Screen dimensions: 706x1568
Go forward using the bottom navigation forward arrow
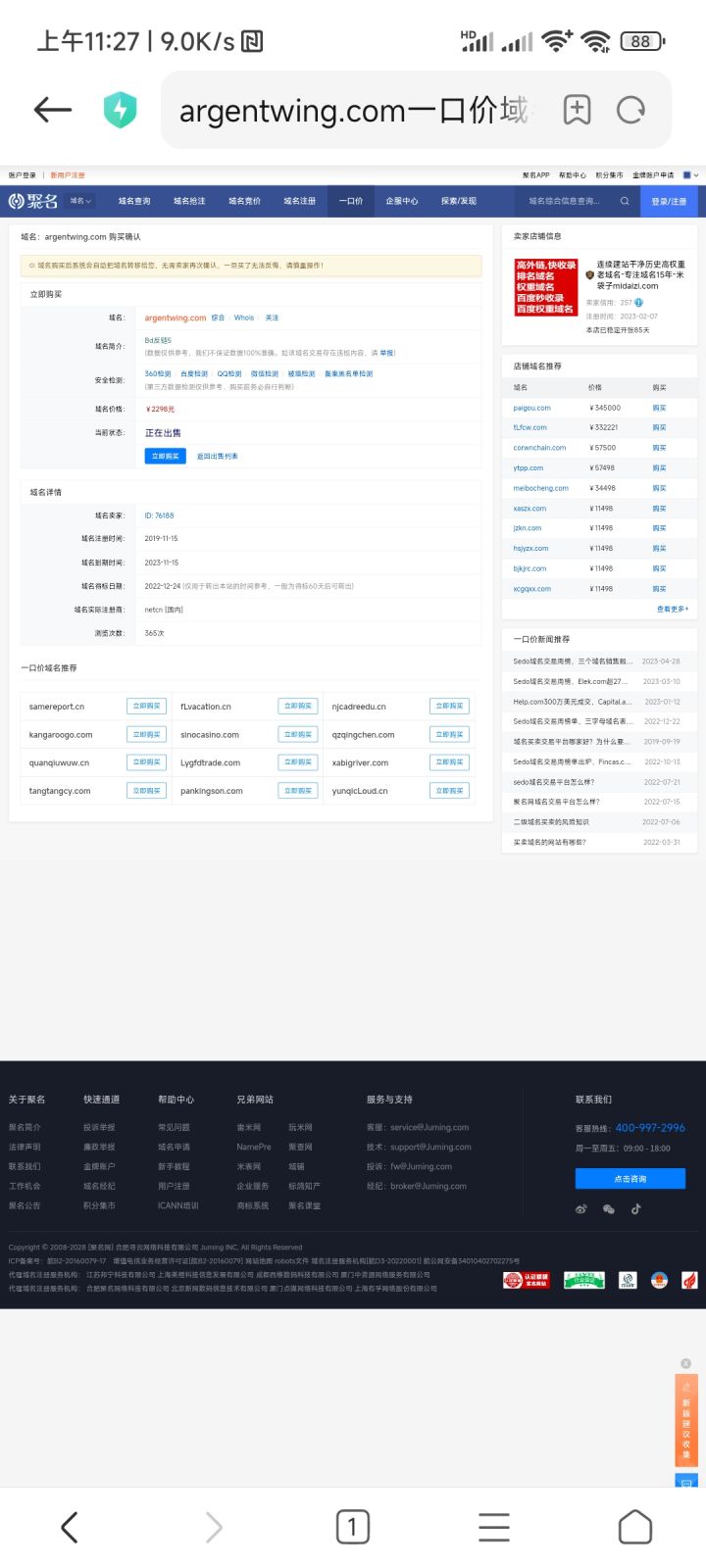point(214,1527)
